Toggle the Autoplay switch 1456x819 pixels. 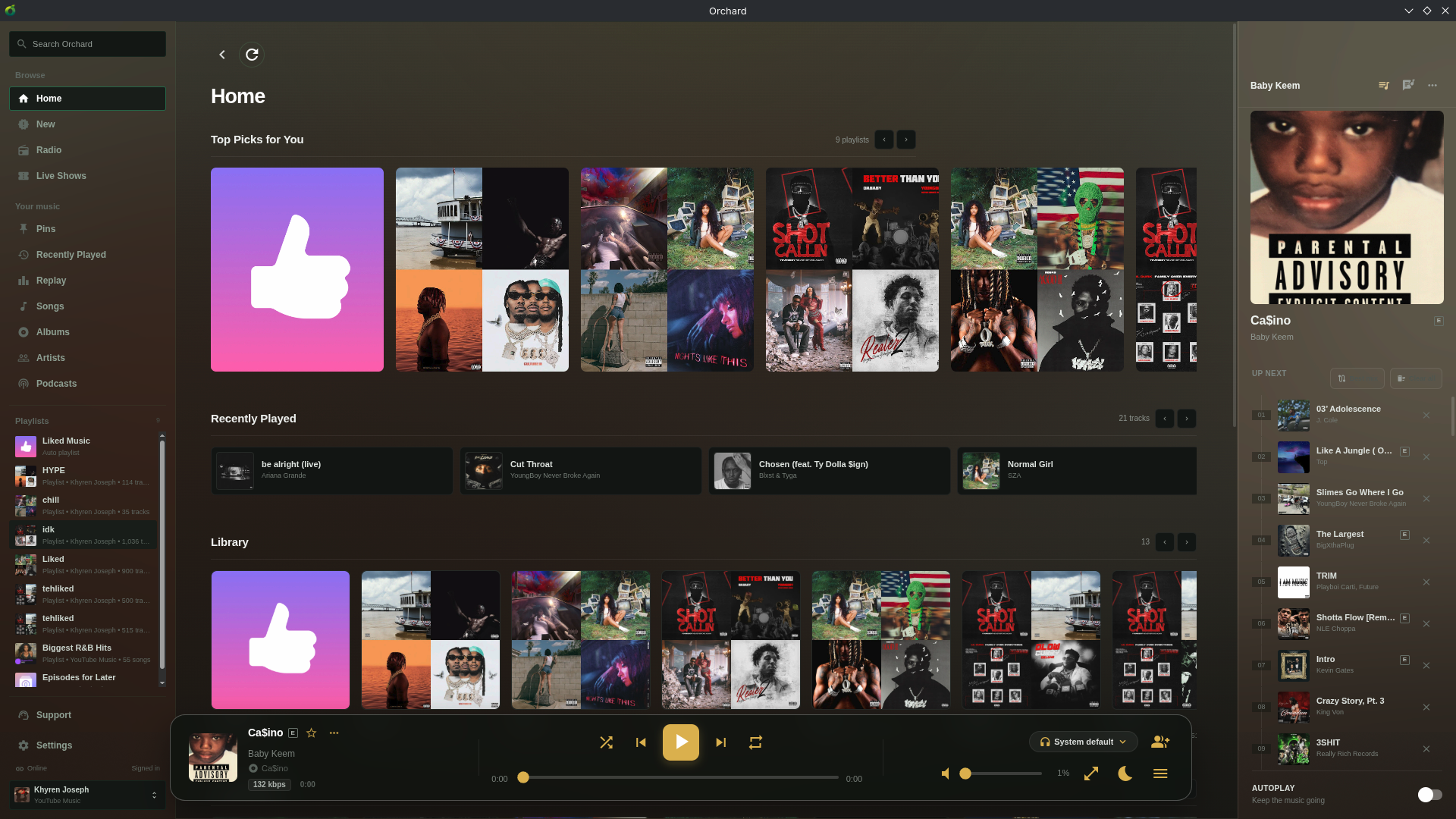click(1429, 794)
